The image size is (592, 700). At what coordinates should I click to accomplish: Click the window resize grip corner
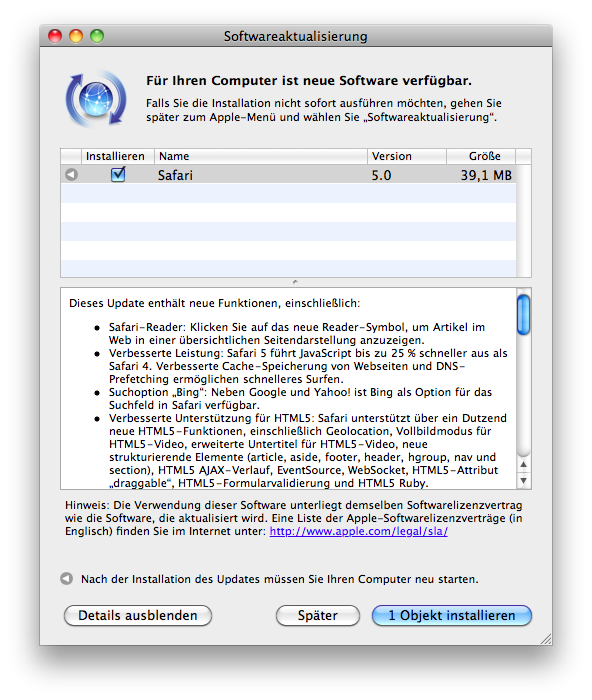pos(546,639)
